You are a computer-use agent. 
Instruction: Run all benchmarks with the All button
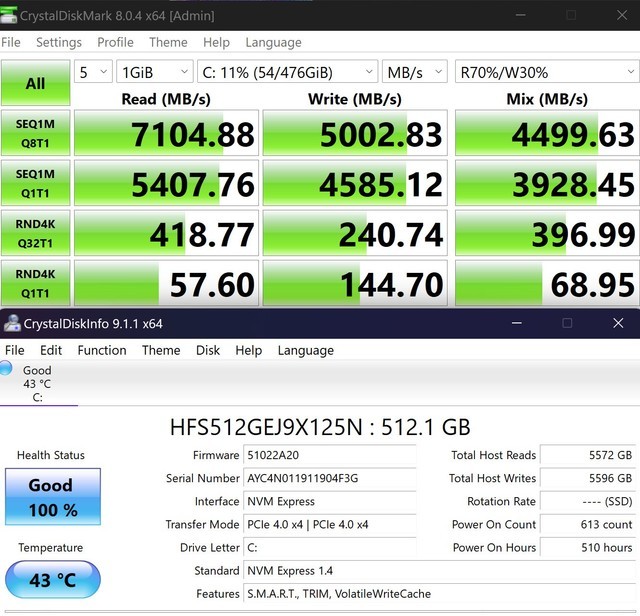(x=35, y=84)
